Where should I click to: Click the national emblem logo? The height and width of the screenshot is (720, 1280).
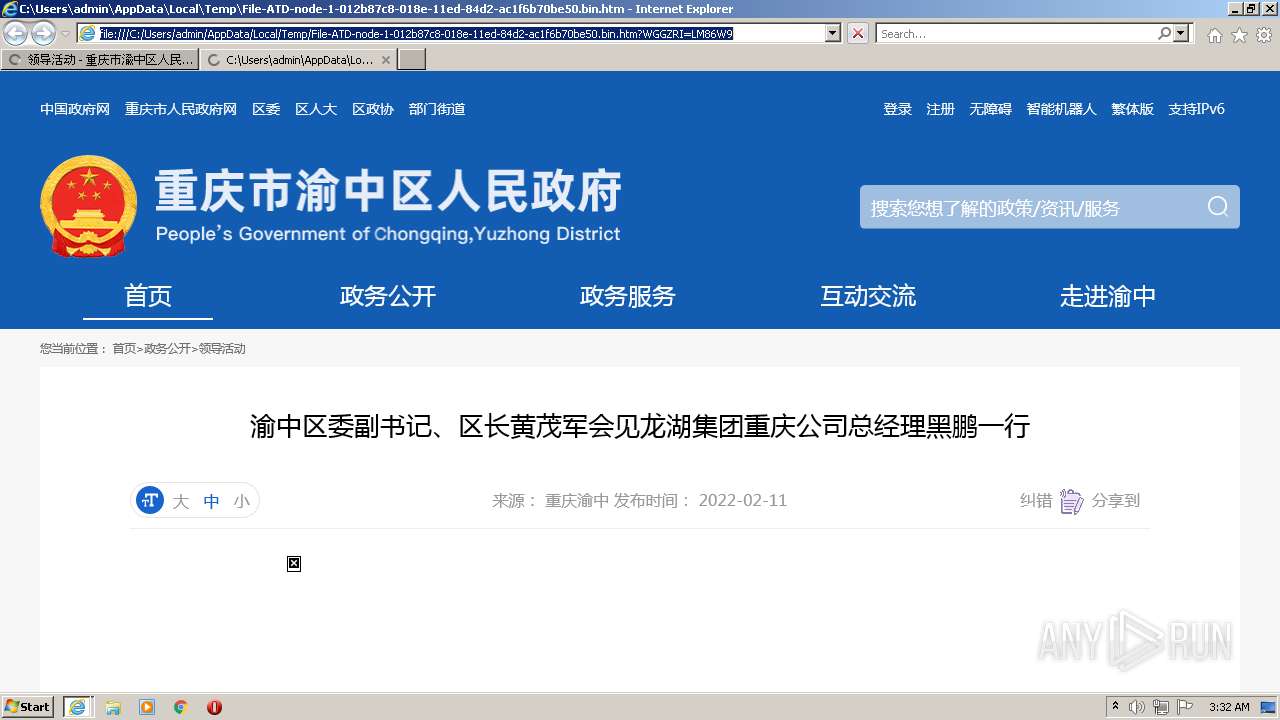(x=88, y=206)
